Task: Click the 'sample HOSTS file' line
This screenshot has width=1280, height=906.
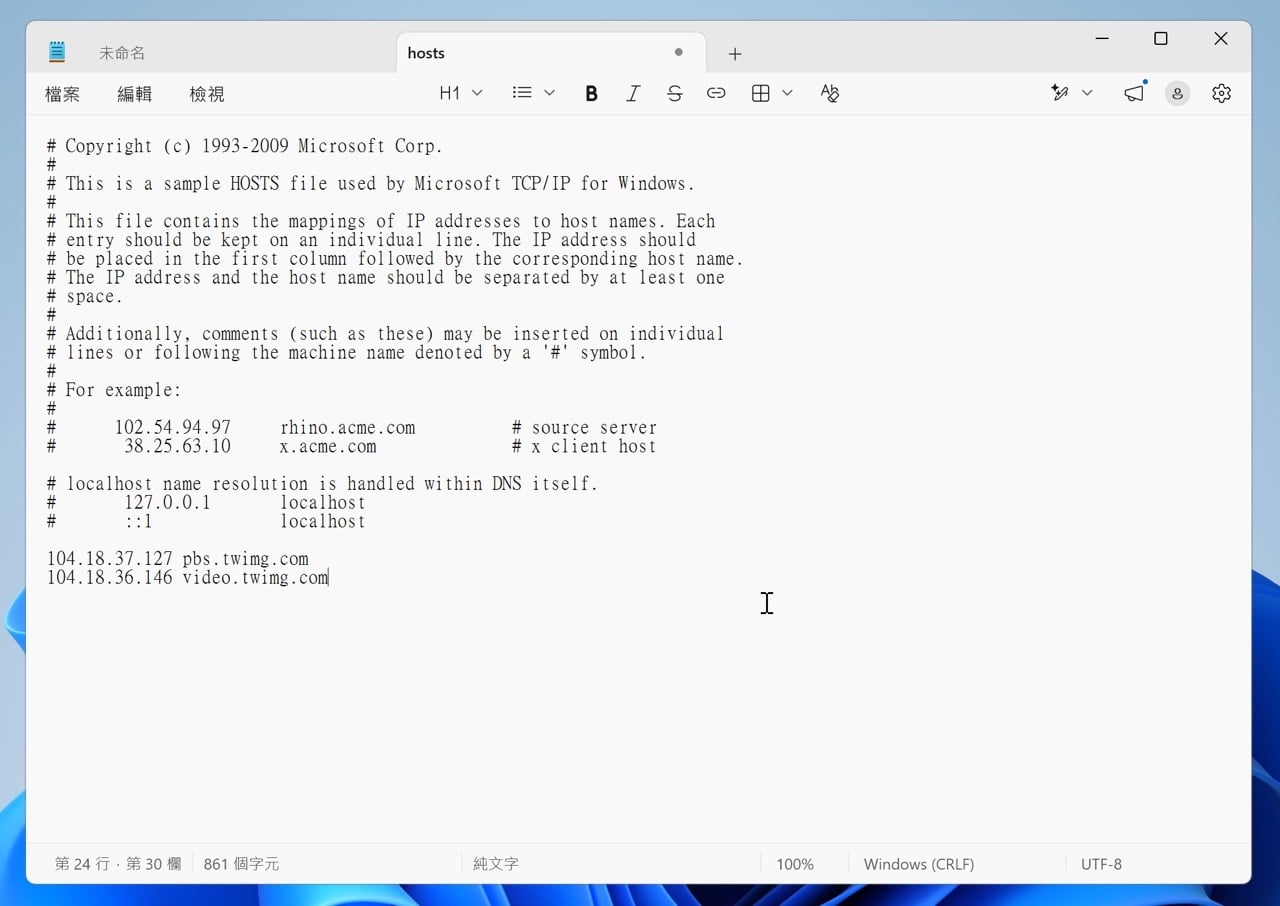Action: click(x=371, y=184)
